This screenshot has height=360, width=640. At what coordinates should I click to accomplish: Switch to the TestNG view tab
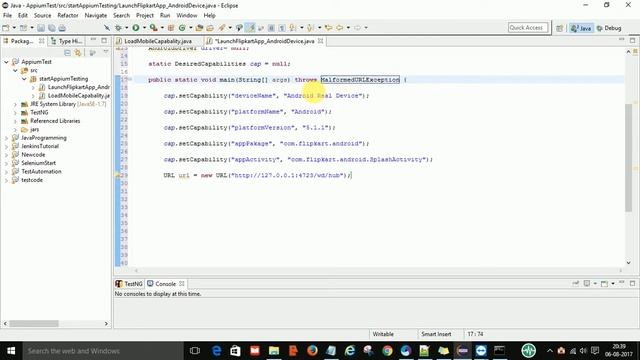(129, 284)
